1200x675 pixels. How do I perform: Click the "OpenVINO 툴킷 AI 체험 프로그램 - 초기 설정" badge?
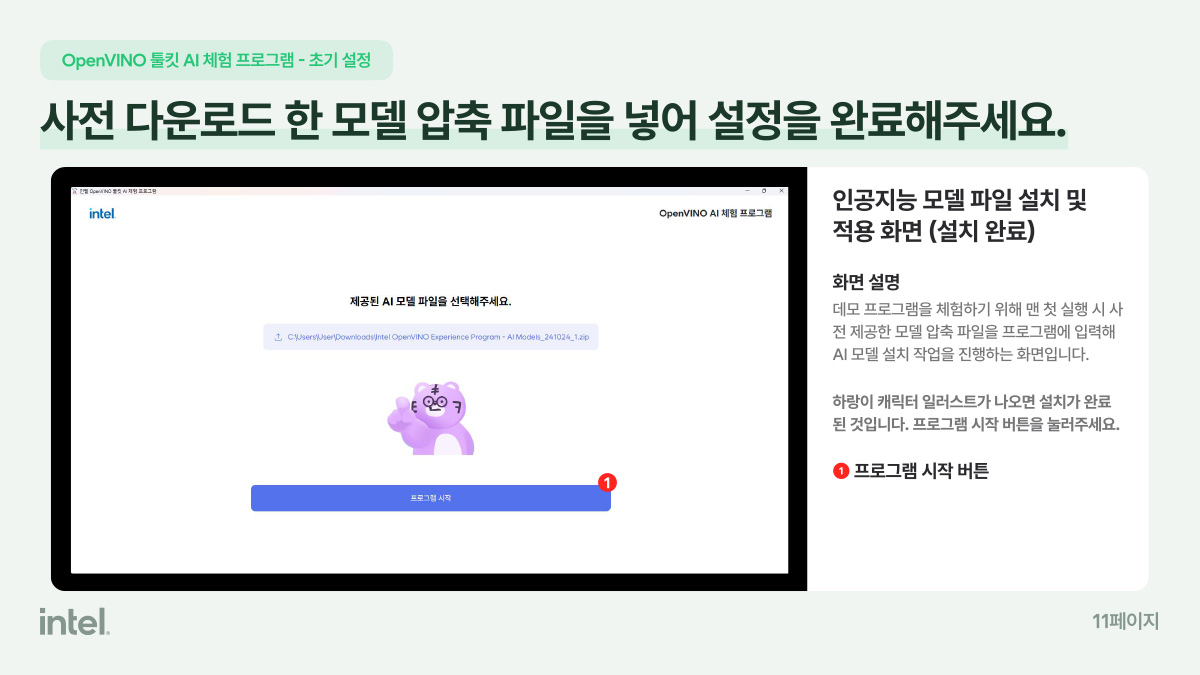216,60
